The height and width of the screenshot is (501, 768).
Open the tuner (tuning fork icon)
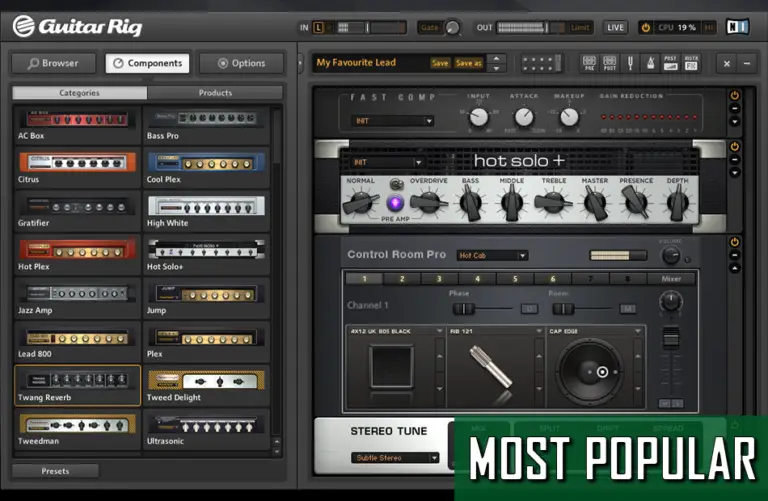pos(630,64)
